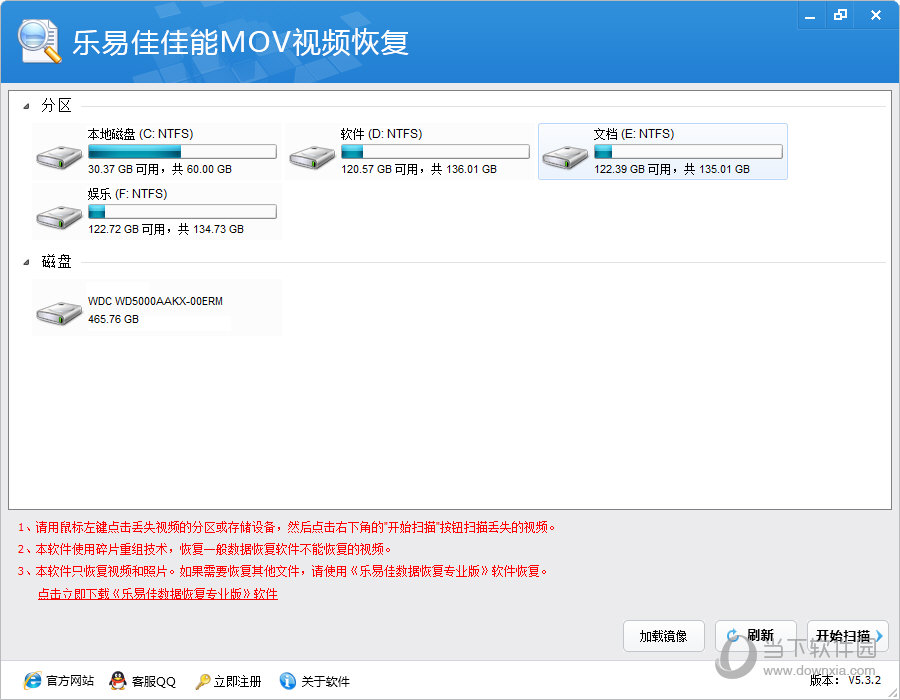Open 官方网站 link
Screen dimensions: 900x700
click(x=70, y=681)
